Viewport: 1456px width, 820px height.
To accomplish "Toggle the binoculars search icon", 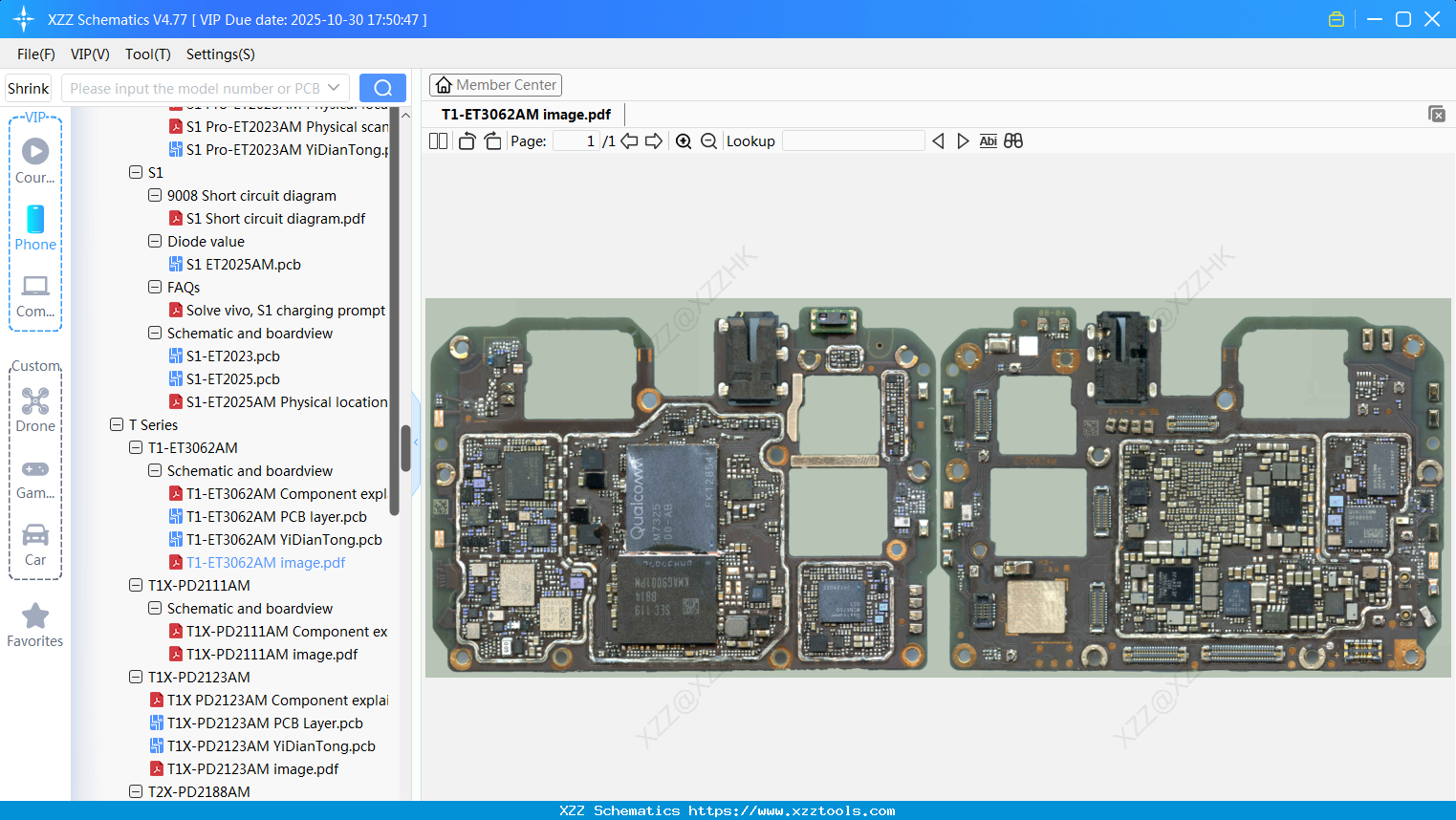I will tap(1013, 140).
